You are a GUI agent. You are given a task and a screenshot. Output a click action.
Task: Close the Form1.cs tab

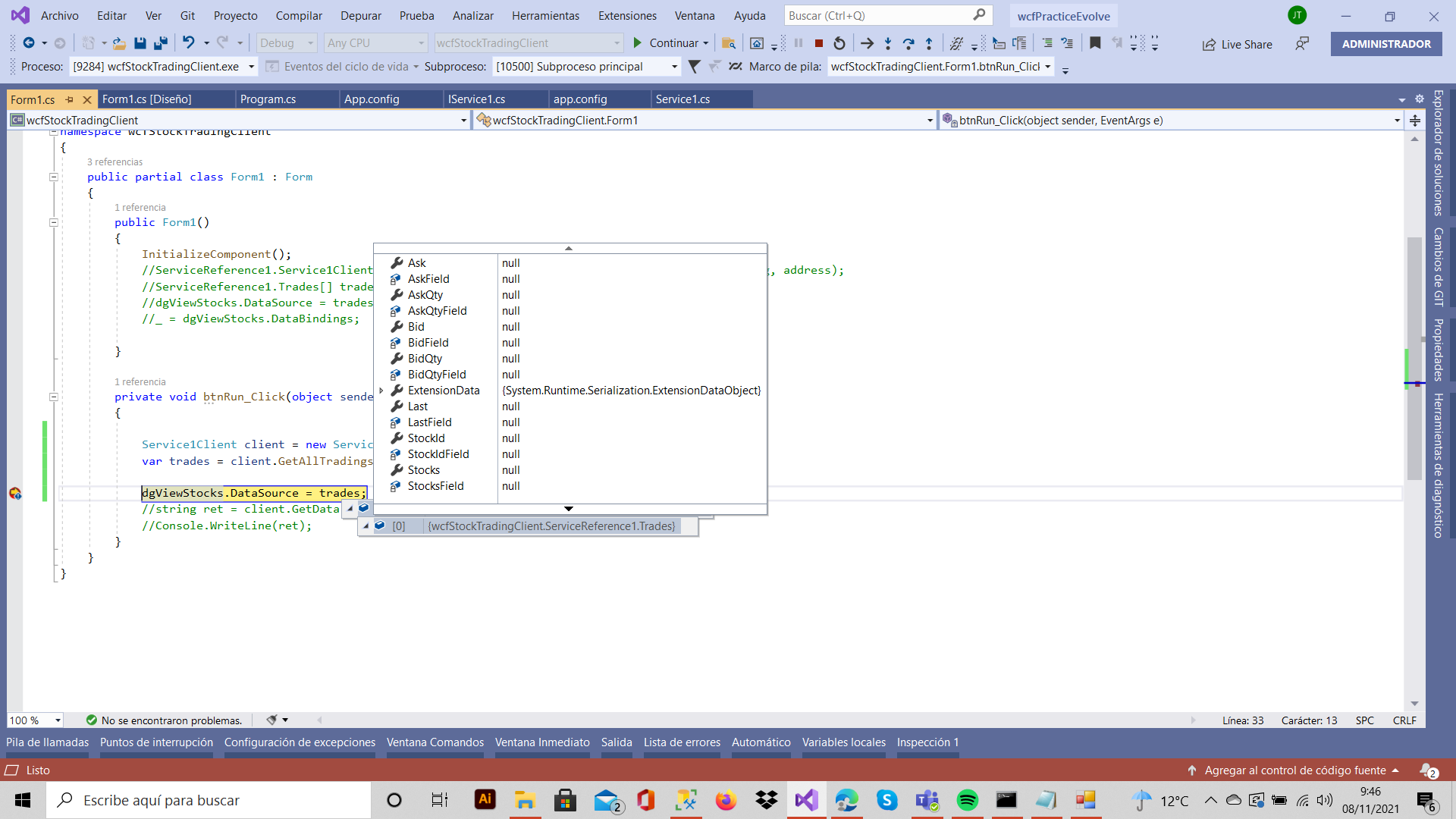[86, 99]
